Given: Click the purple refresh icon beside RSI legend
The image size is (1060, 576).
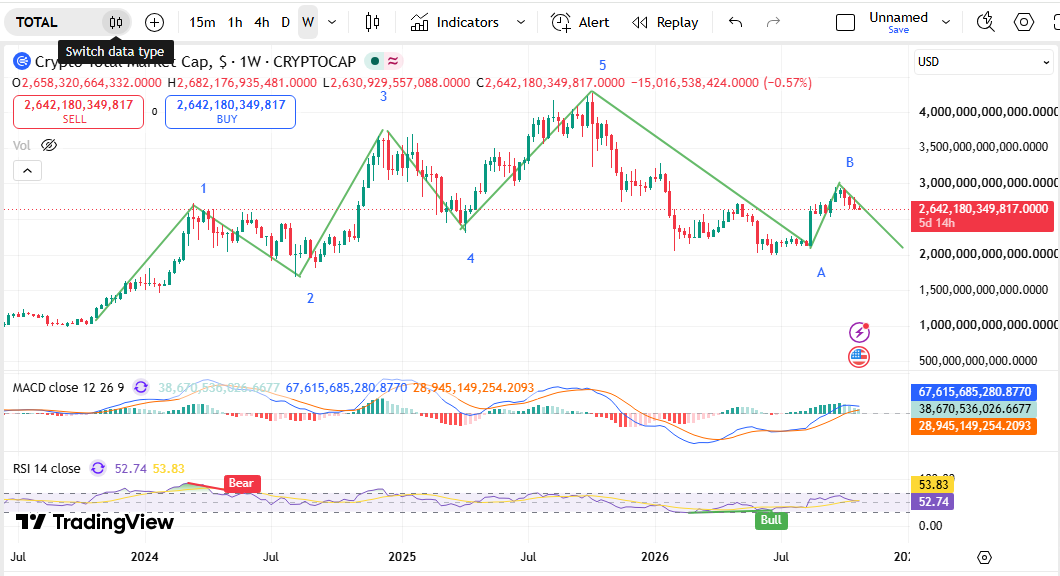Looking at the screenshot, I should pos(98,469).
